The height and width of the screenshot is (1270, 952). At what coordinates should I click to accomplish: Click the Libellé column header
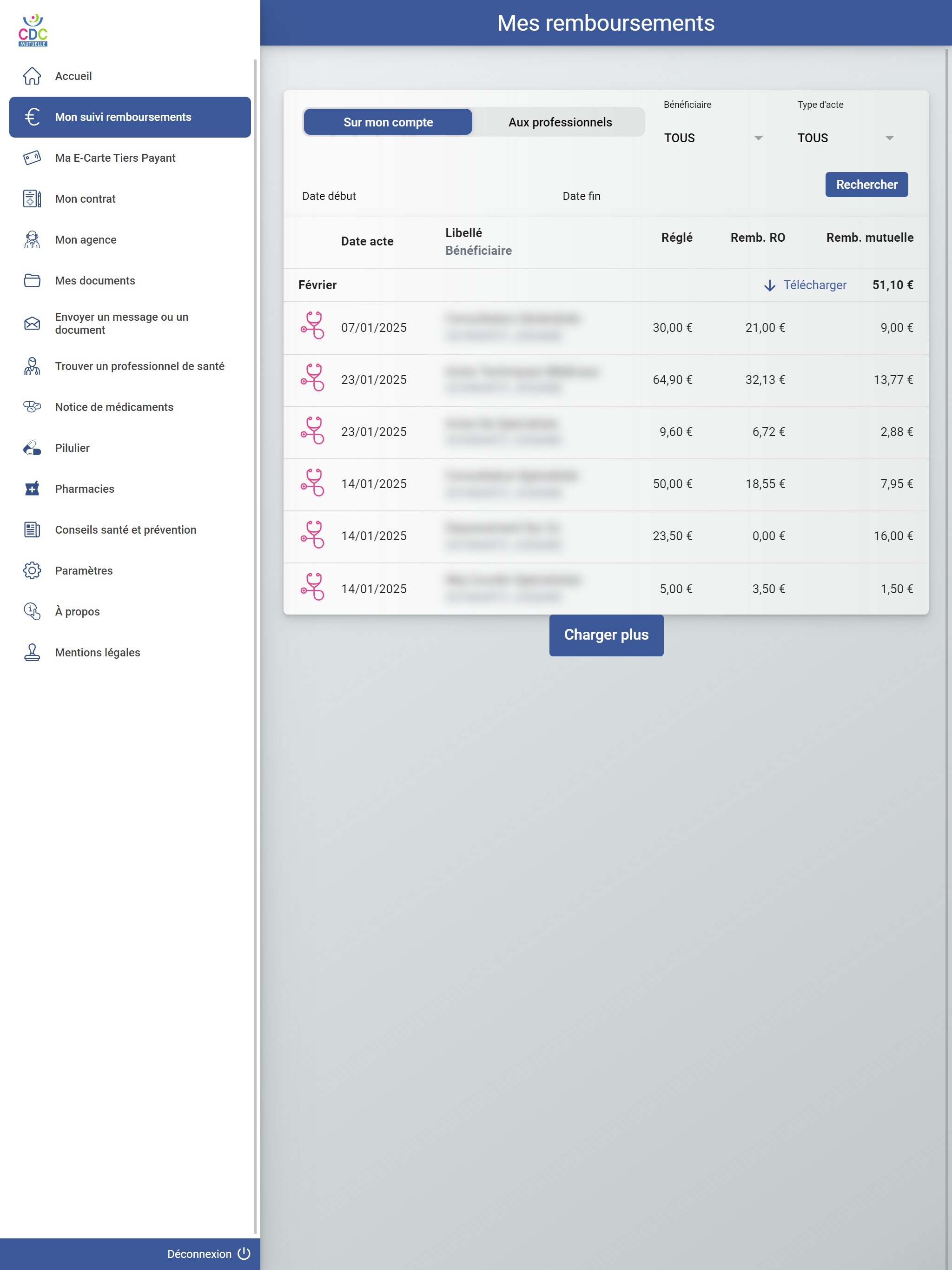pos(463,232)
